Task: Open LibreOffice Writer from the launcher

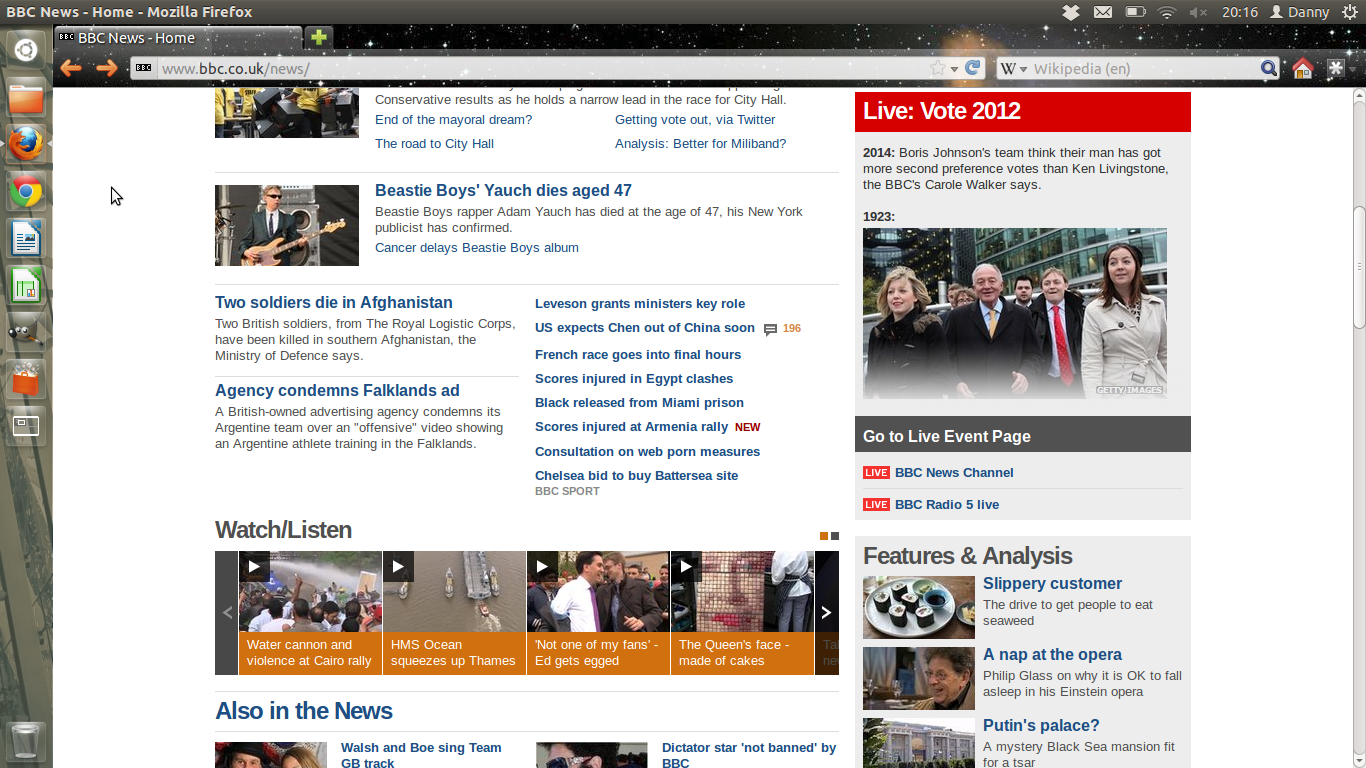Action: coord(26,240)
